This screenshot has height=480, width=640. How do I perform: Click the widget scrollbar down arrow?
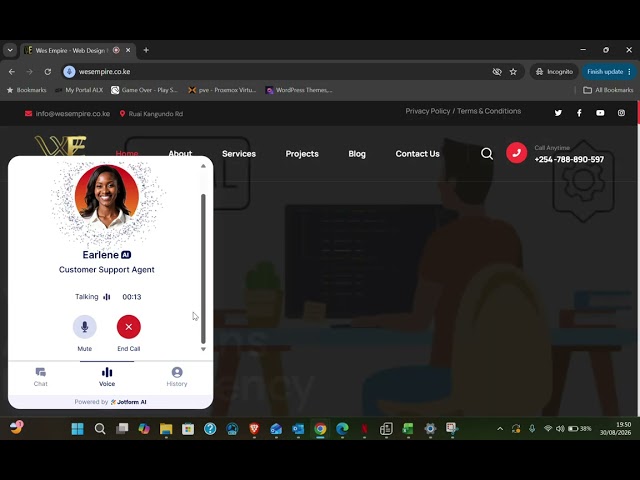coord(203,349)
